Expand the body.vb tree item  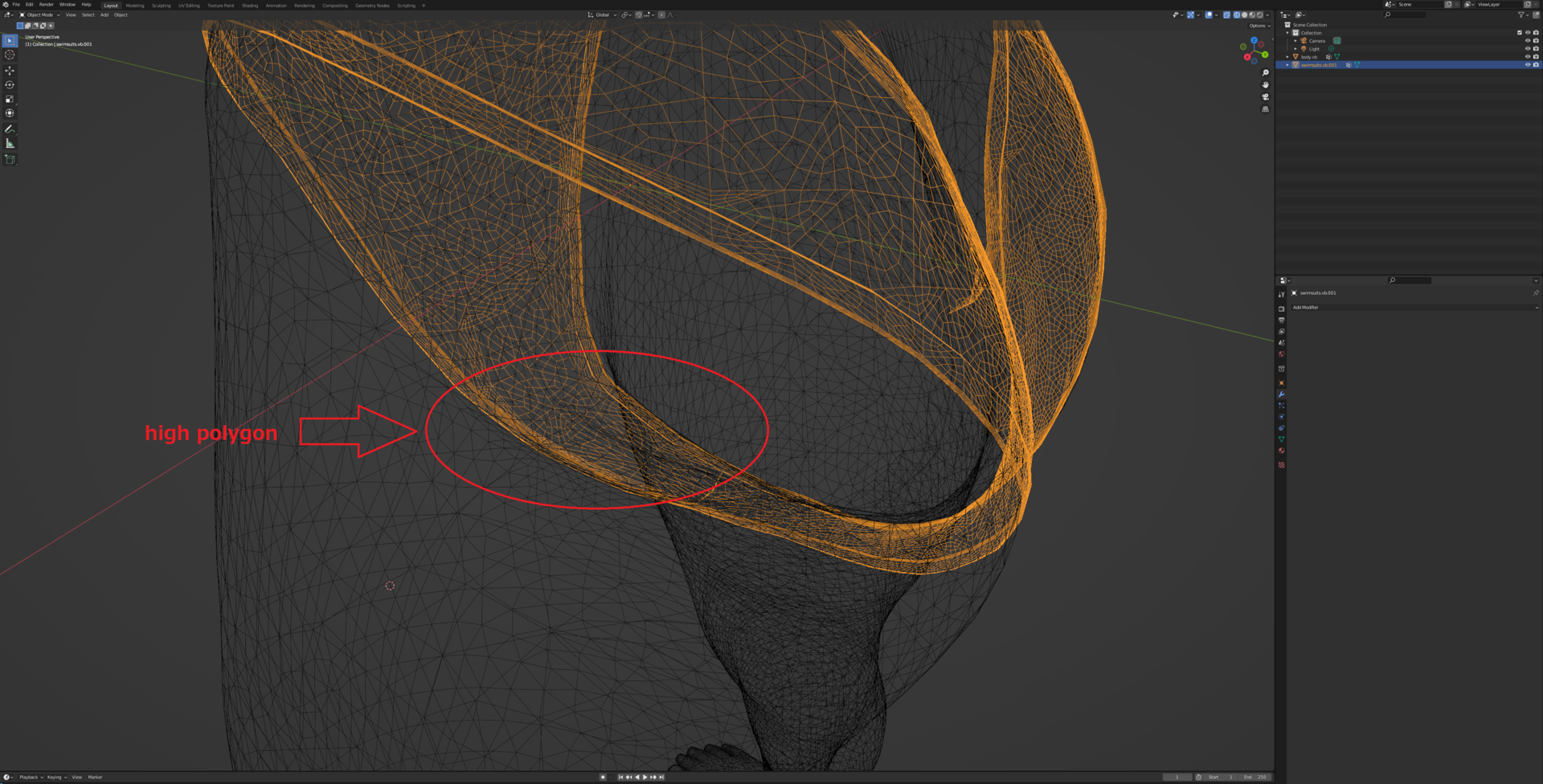pos(1287,57)
